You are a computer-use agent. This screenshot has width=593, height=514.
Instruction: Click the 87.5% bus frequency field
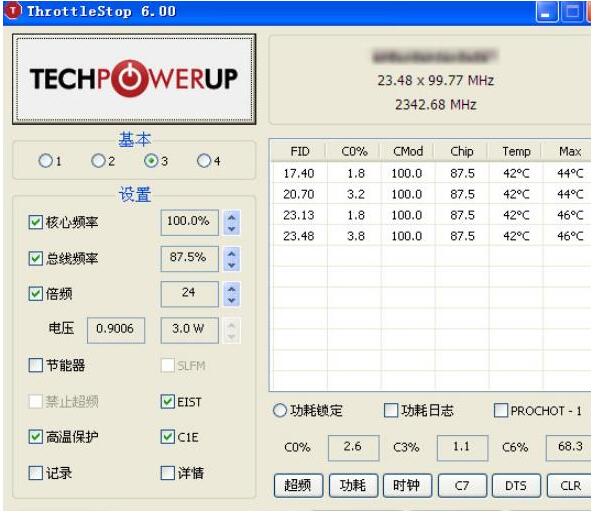[x=189, y=259]
